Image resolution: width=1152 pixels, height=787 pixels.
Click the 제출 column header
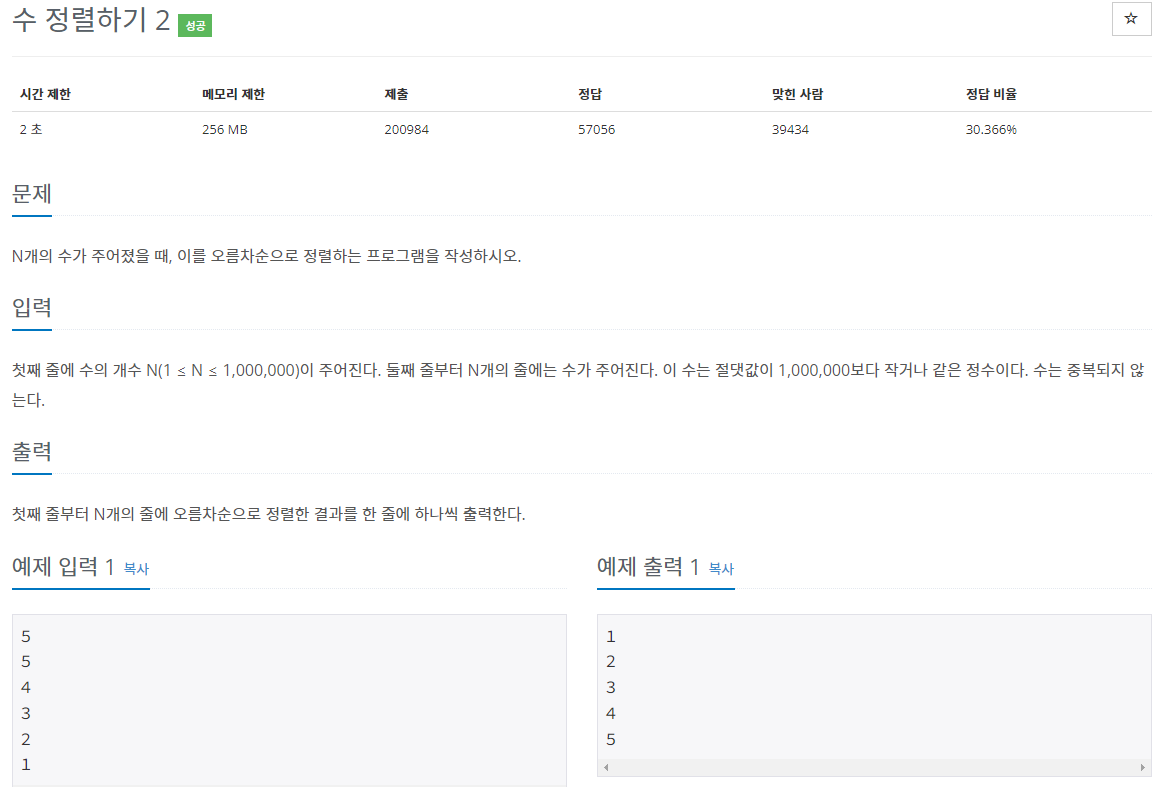click(396, 94)
